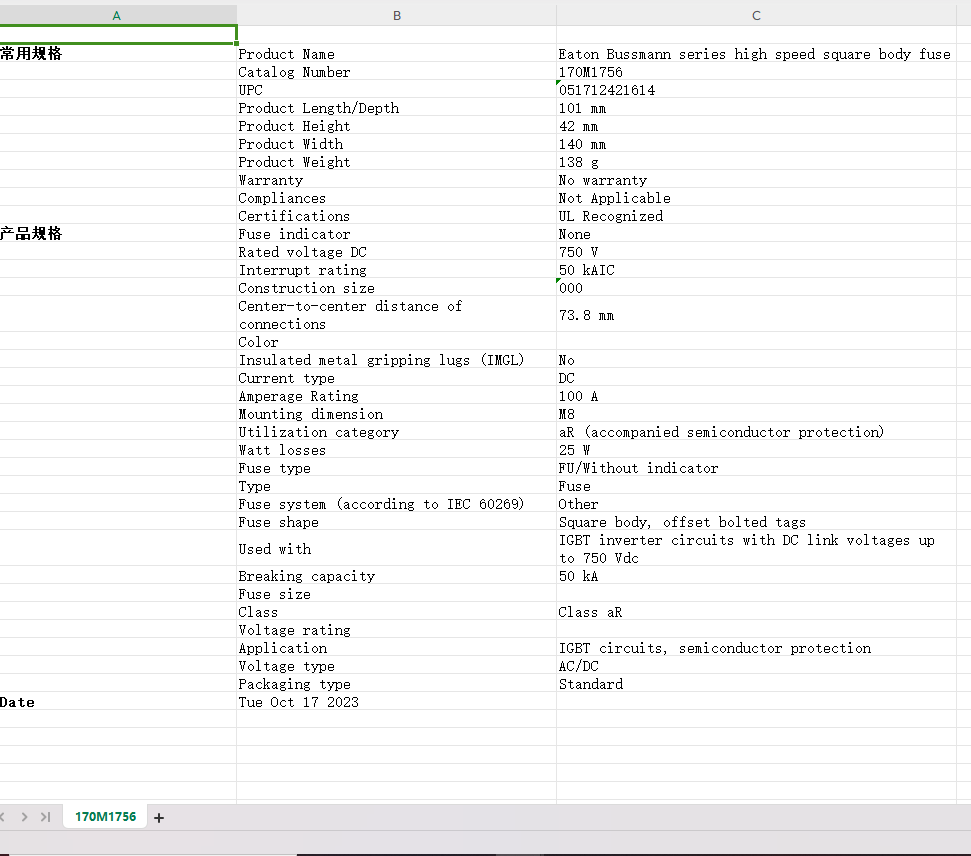
Task: Select the 'Fuse shape' cell
Action: [396, 522]
